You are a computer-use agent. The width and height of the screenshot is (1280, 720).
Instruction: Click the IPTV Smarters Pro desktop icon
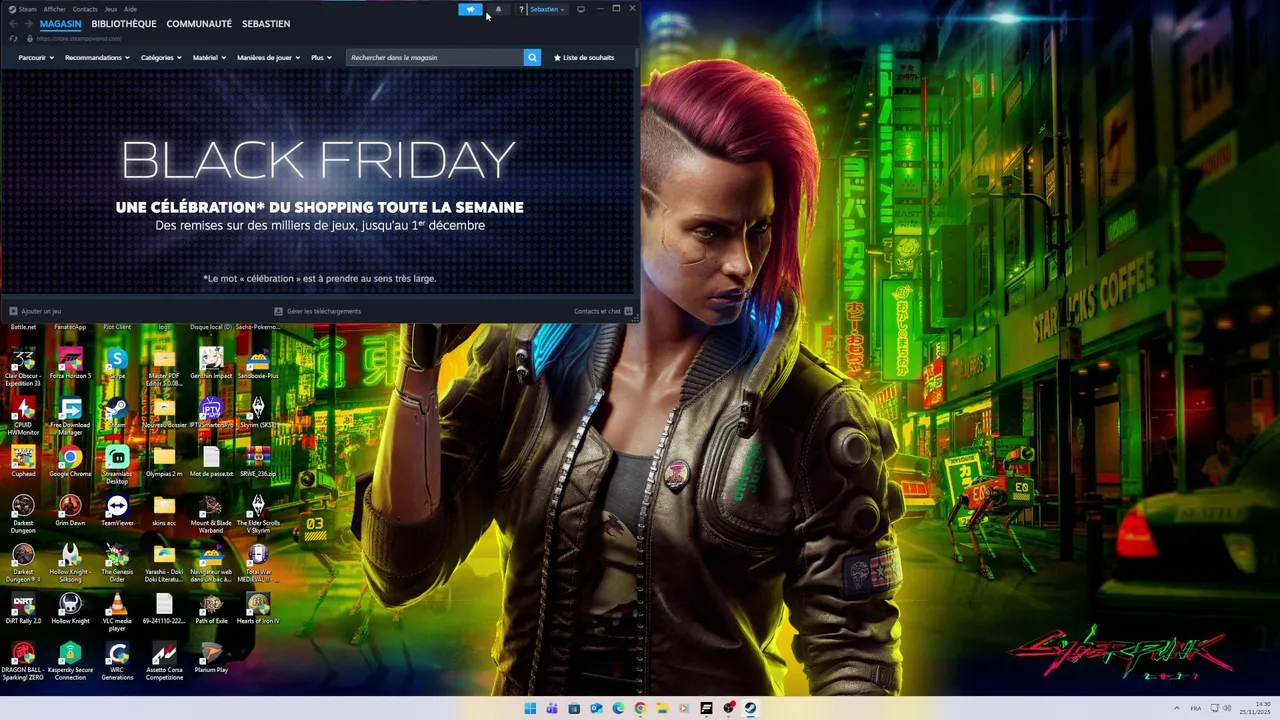pyautogui.click(x=211, y=412)
